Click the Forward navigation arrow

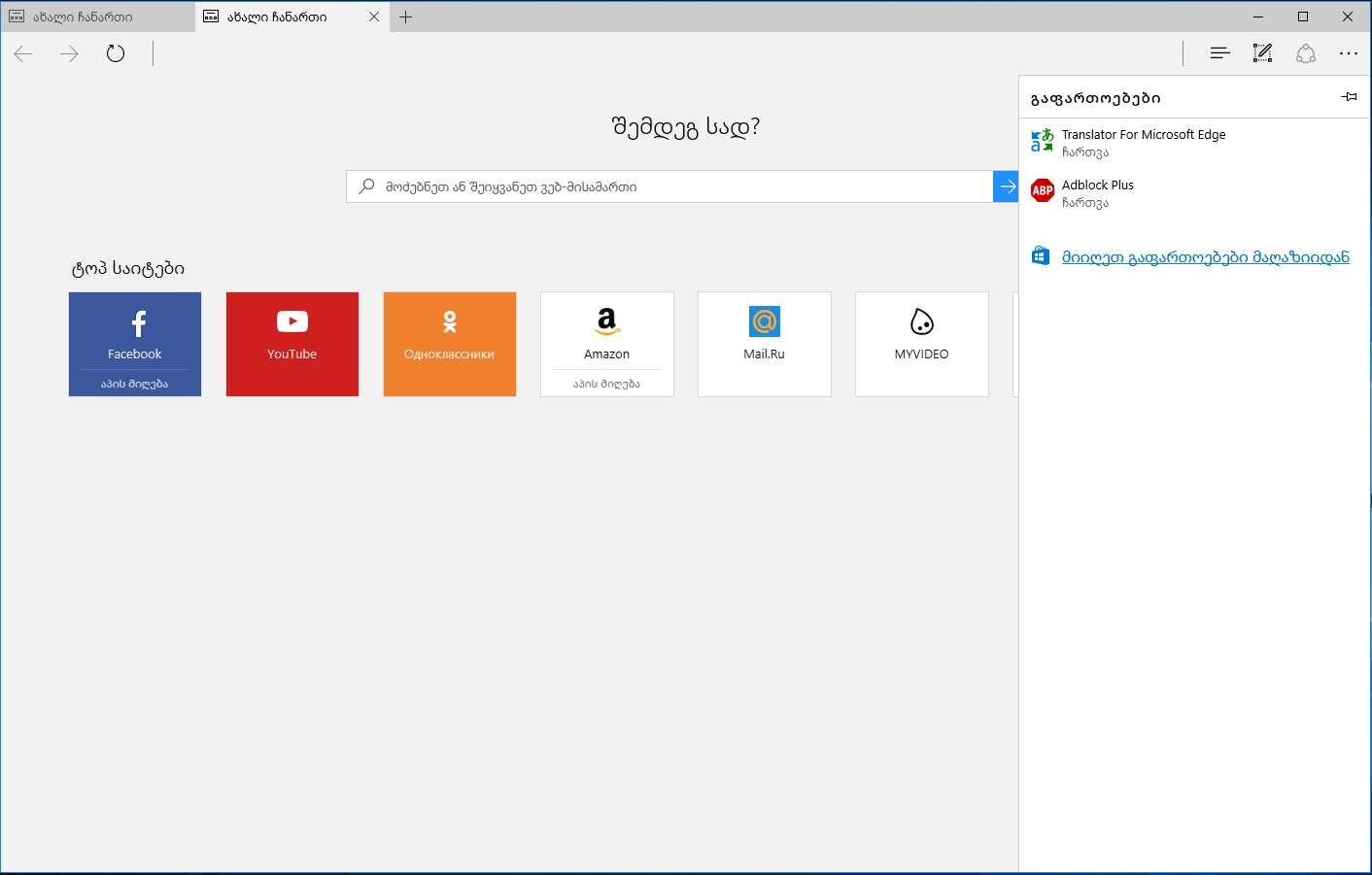(68, 53)
